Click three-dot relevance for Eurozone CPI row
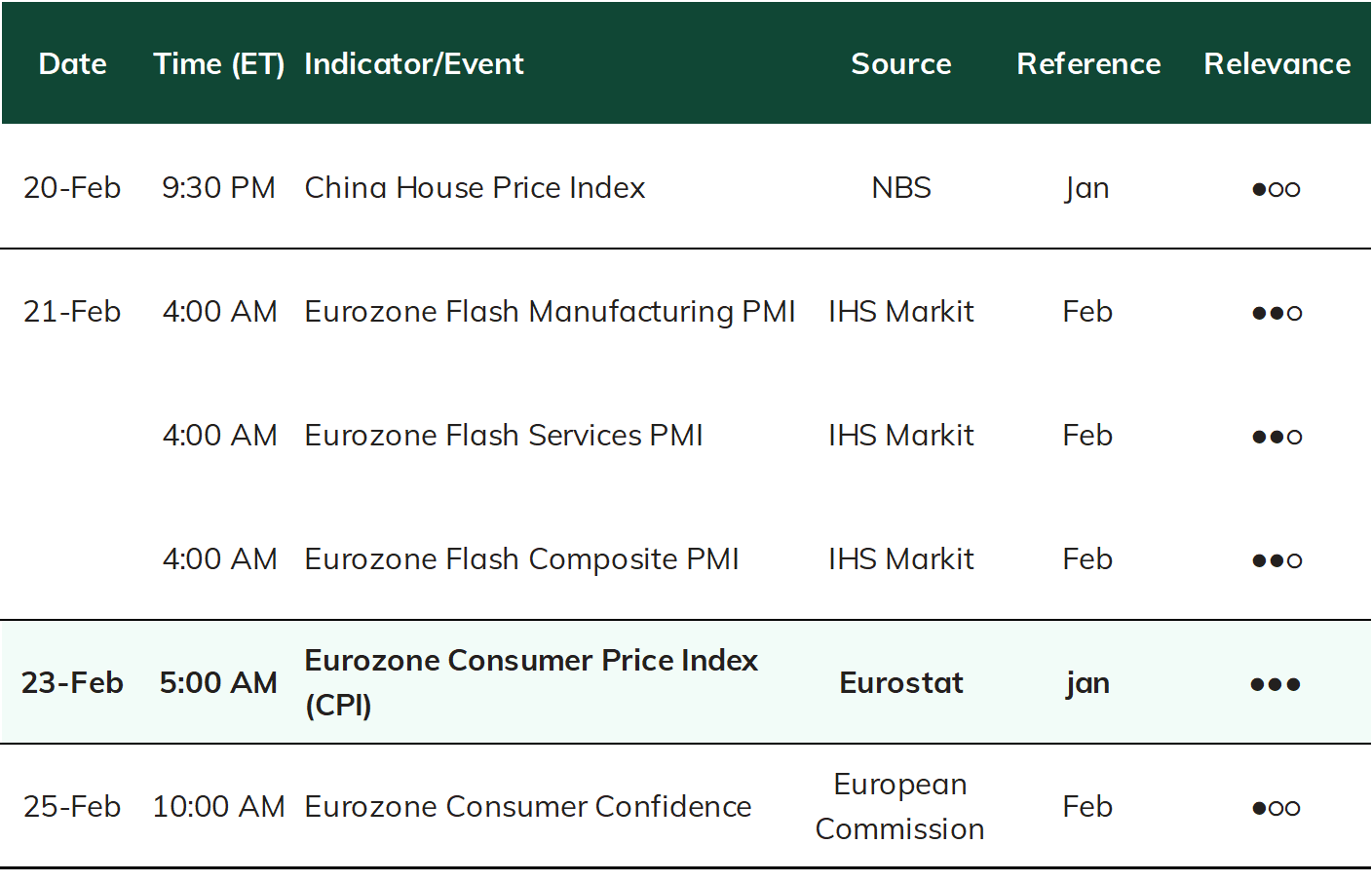Screen dimensions: 1372x883 [x=1276, y=684]
